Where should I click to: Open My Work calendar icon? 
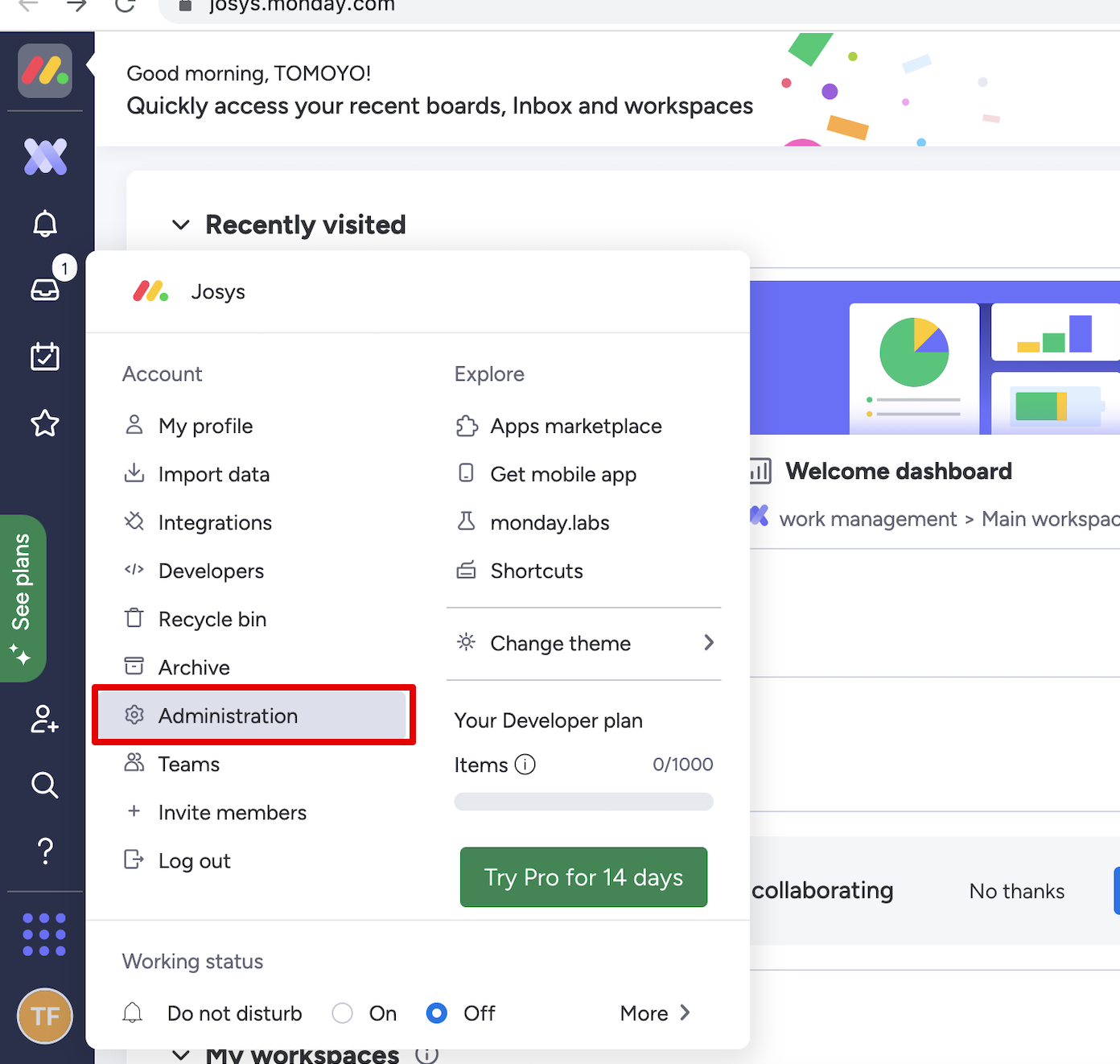[45, 356]
